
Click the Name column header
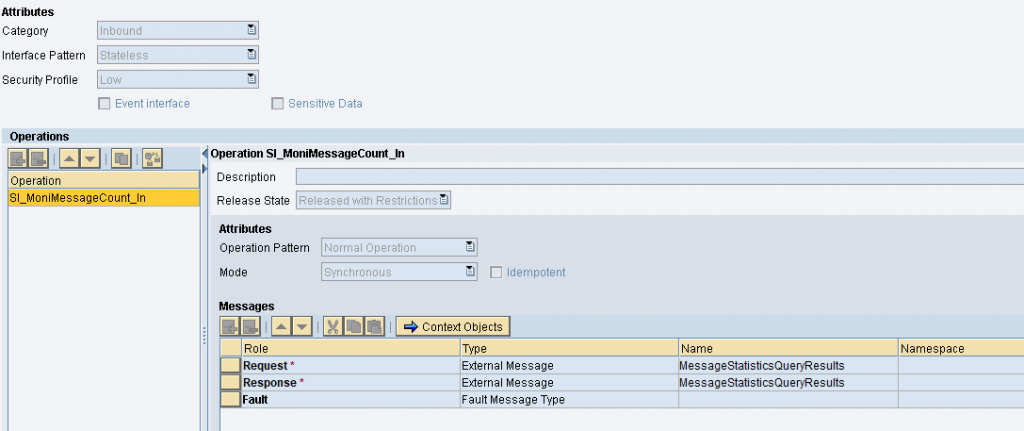[788, 349]
